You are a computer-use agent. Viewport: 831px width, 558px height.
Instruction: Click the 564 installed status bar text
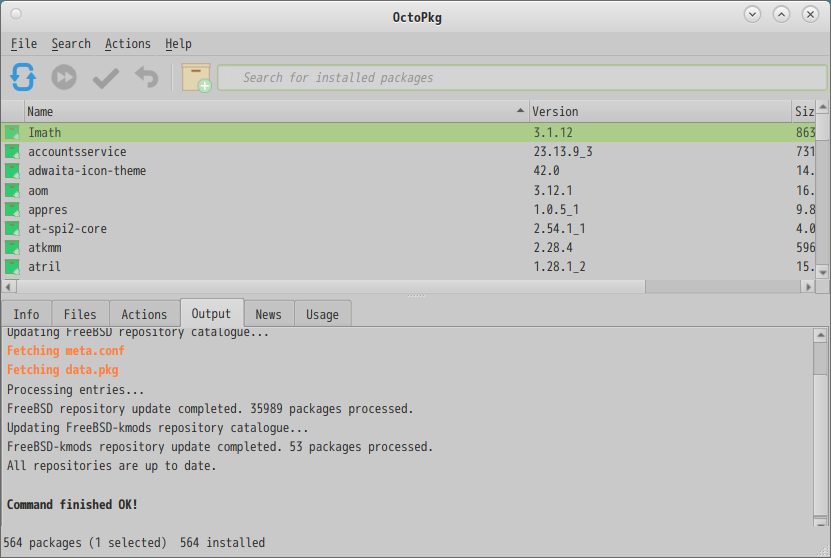222,543
